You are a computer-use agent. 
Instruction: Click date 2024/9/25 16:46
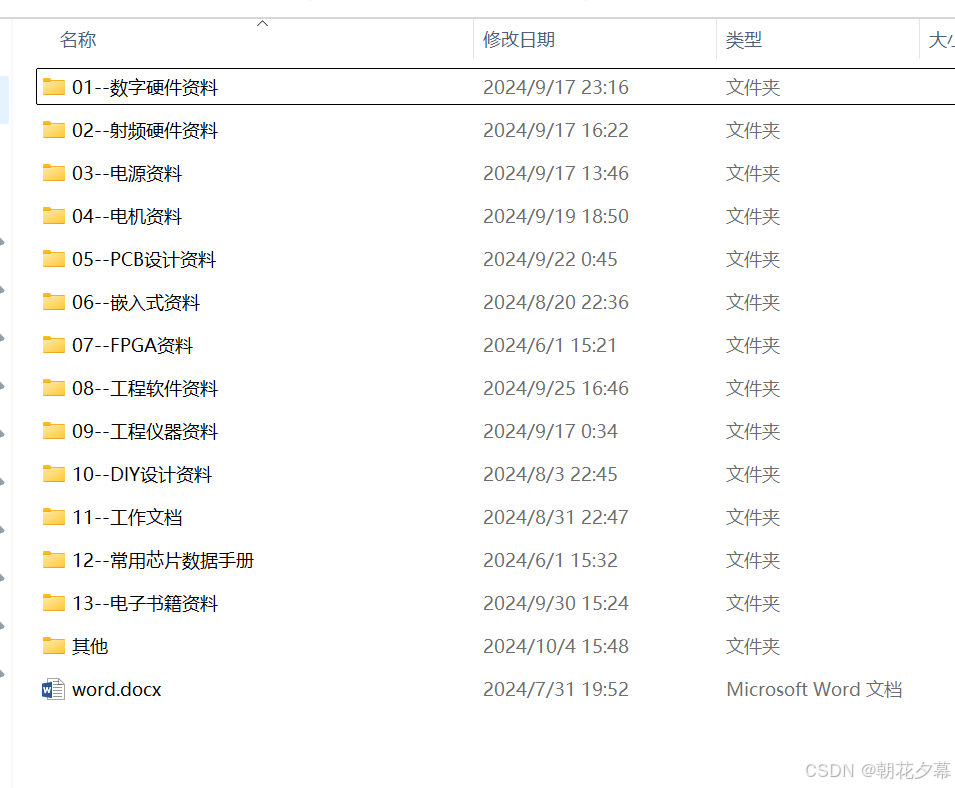(555, 388)
